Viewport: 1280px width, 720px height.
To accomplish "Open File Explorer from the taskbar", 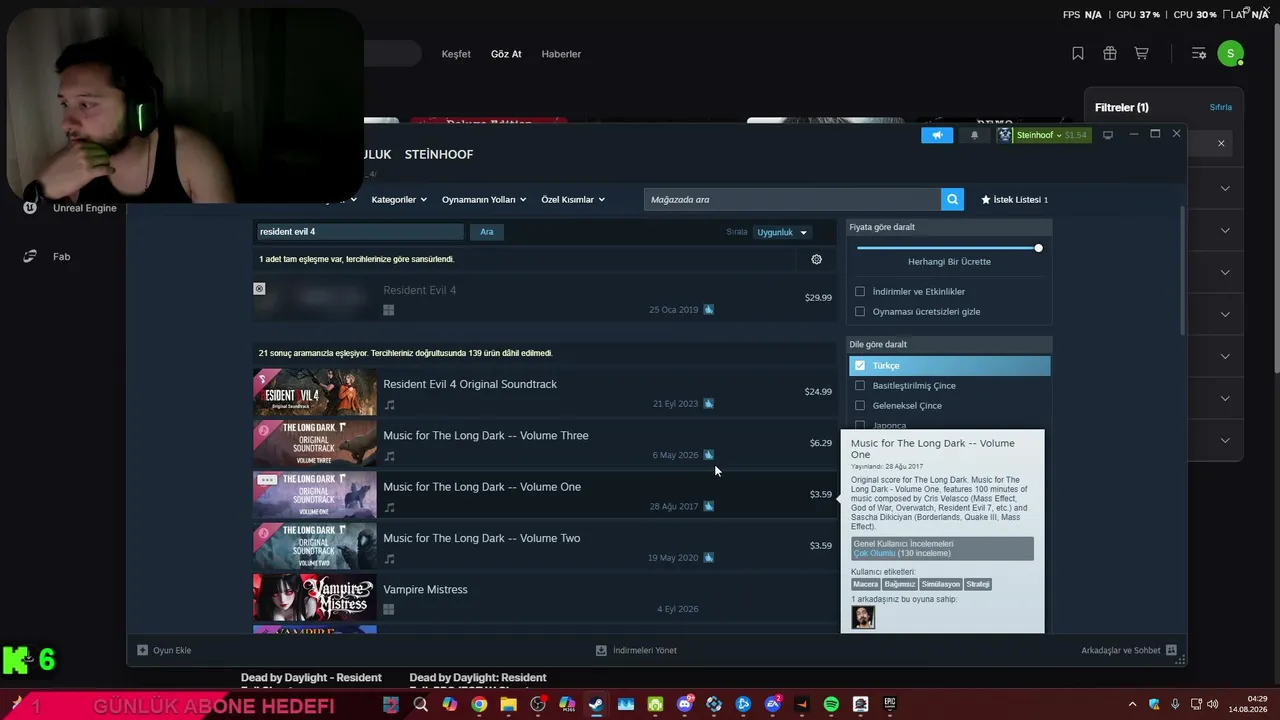I will (508, 705).
